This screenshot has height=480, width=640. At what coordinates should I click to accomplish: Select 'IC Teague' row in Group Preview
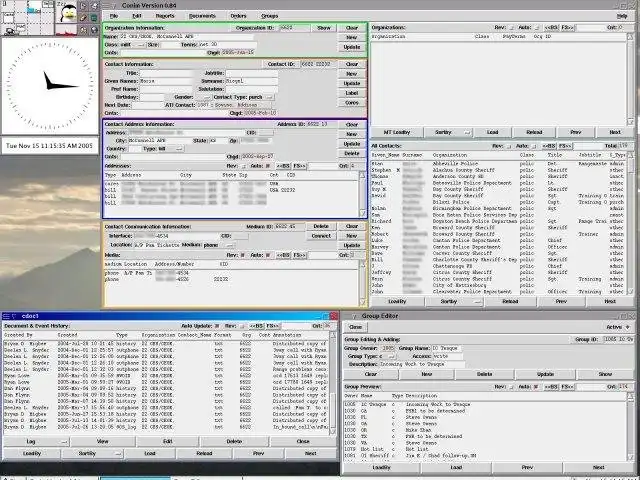pyautogui.click(x=485, y=404)
